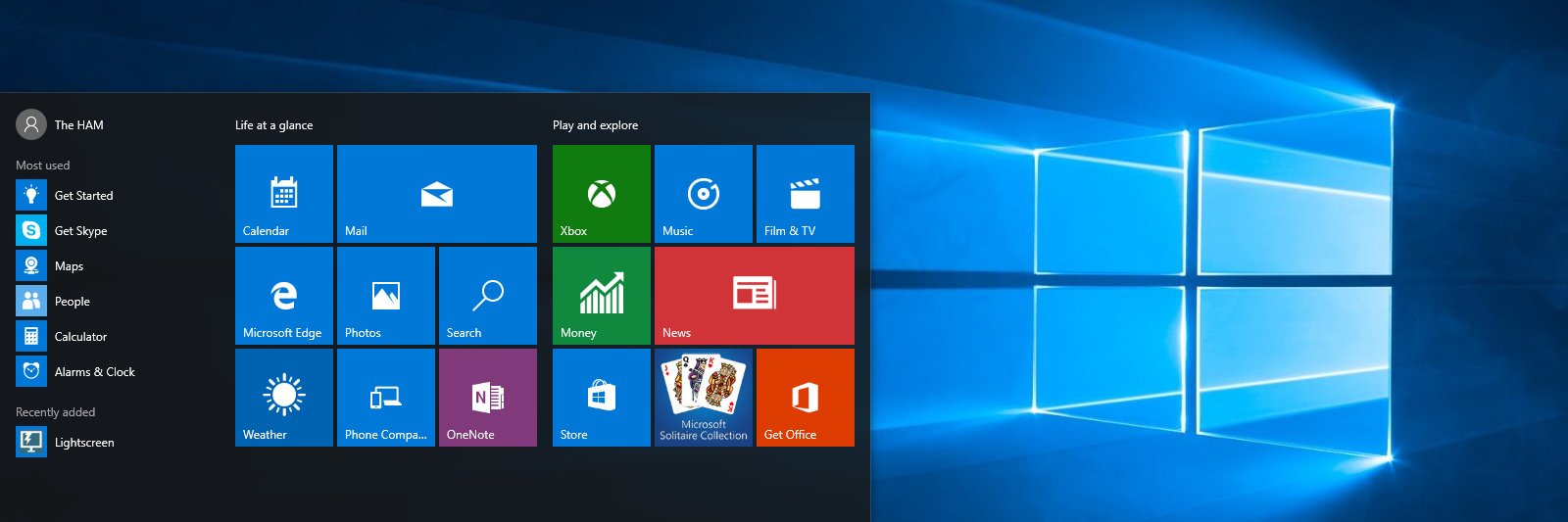Screen dimensions: 1568x522
Task: Select Lightscreen label under Recently added
Action: coord(84,443)
